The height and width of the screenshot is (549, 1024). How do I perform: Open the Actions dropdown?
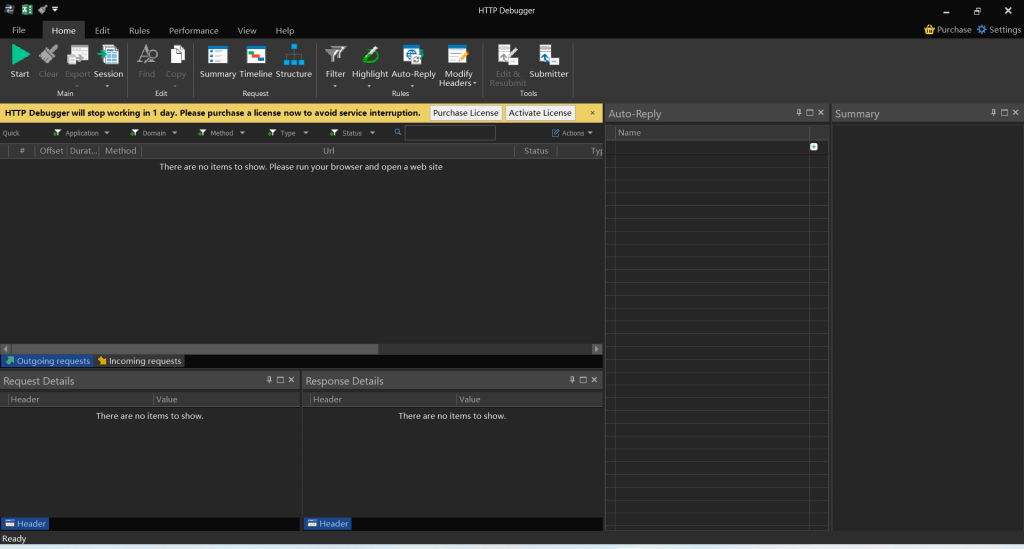point(572,133)
